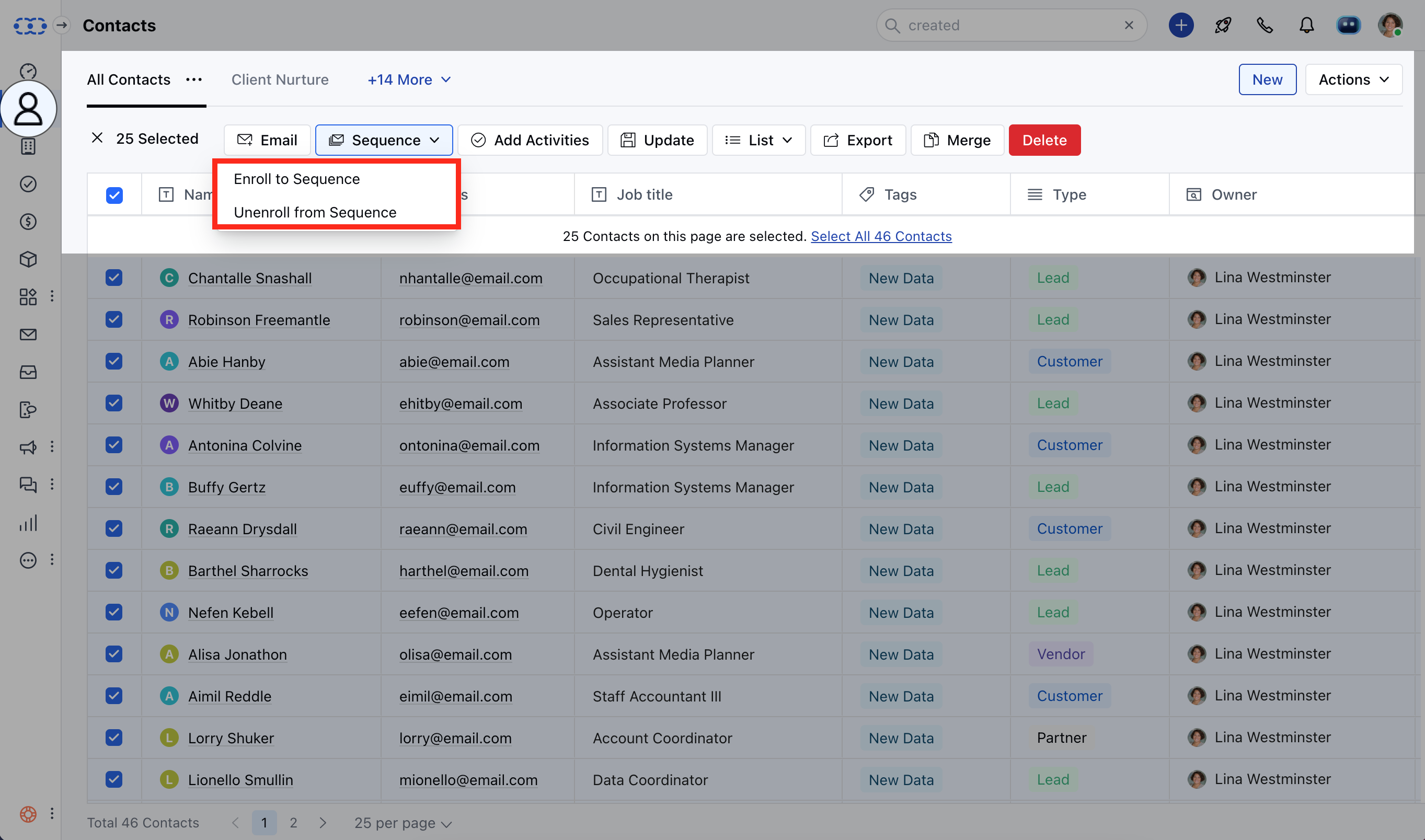1425x840 pixels.
Task: Open options dots beside chat icon
Action: (x=52, y=485)
